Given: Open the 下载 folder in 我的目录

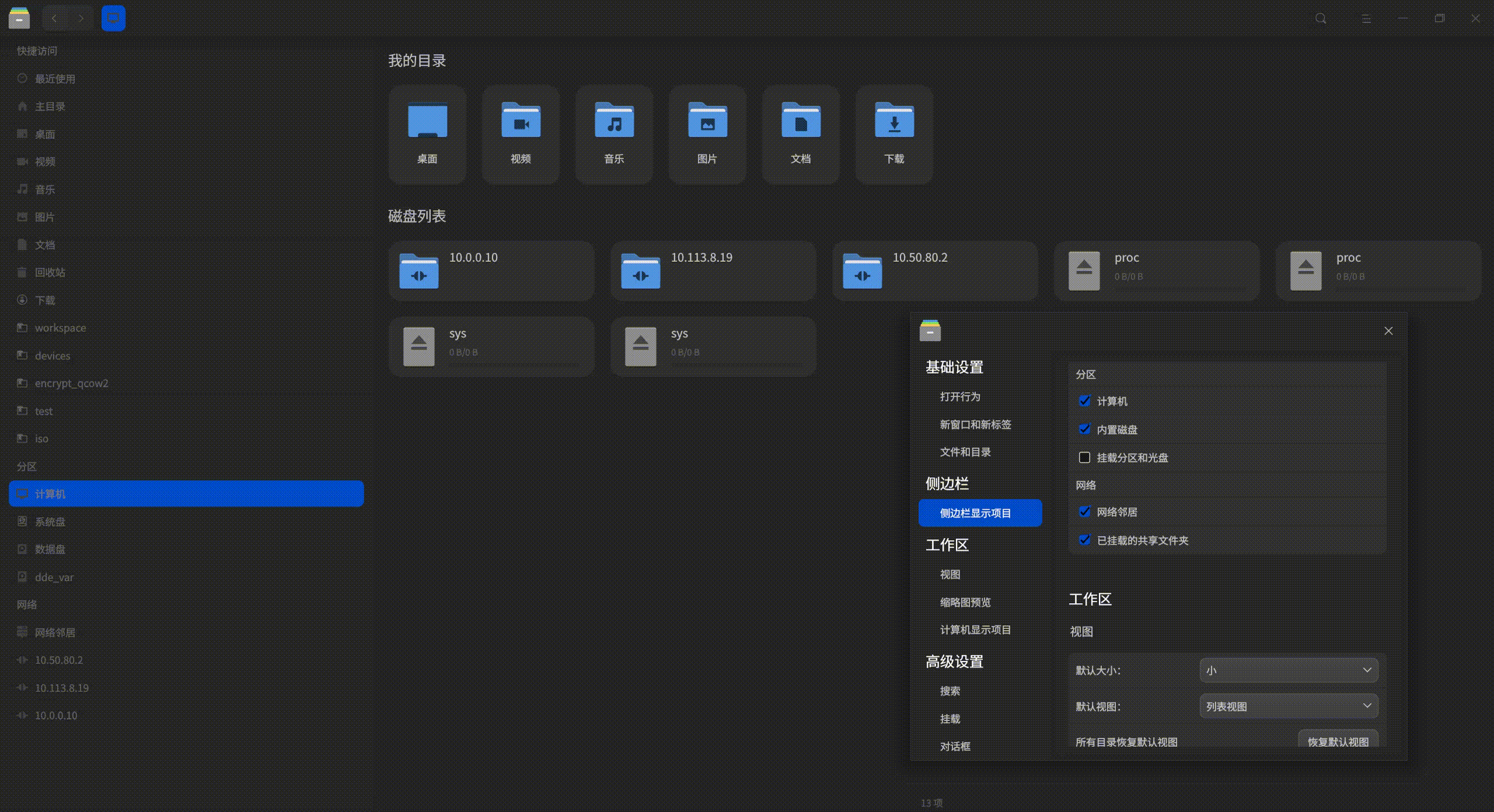Looking at the screenshot, I should tap(894, 134).
